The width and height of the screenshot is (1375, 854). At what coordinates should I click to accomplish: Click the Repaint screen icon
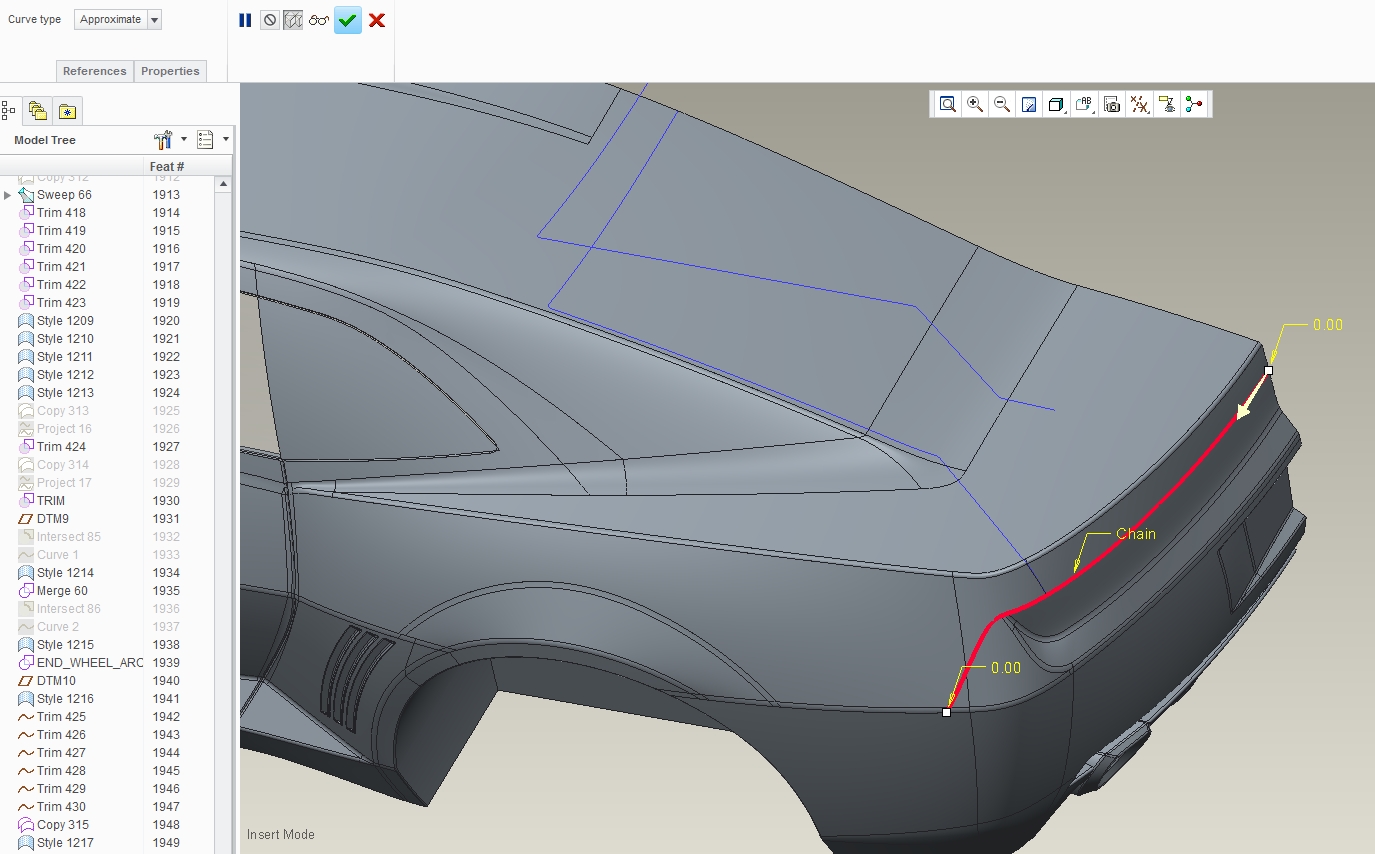[1029, 104]
